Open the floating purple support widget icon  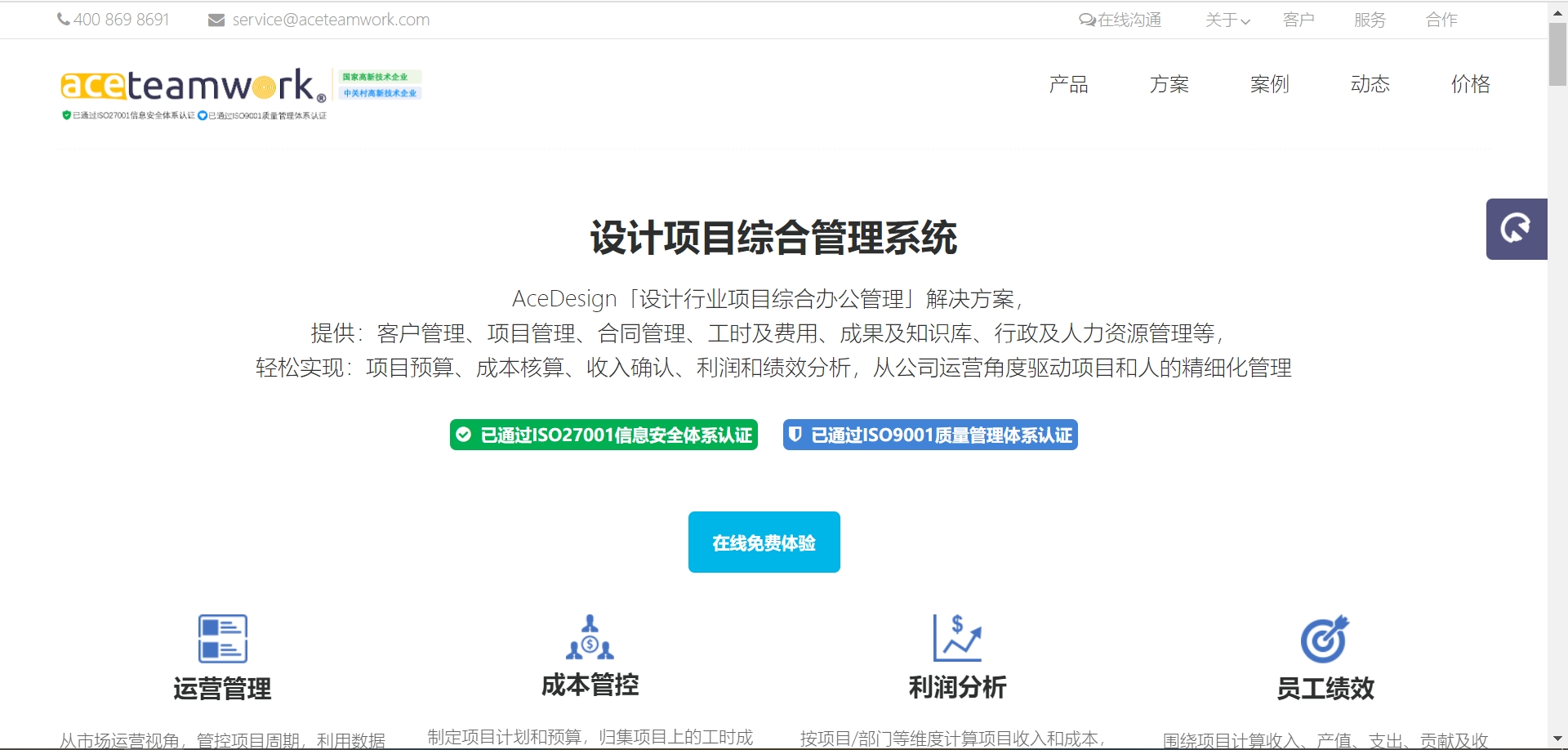tap(1517, 229)
